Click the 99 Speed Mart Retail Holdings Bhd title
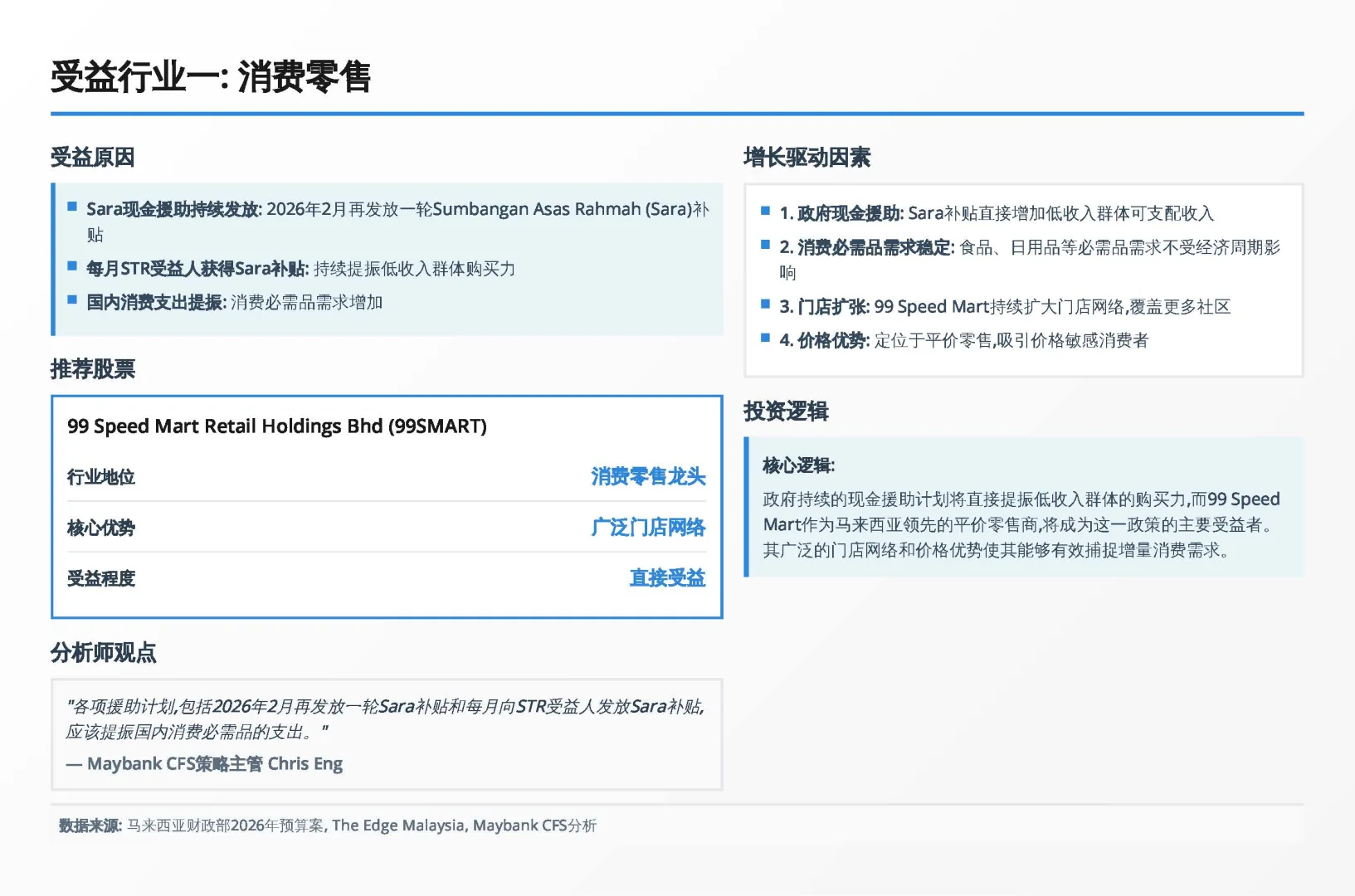 [x=277, y=426]
